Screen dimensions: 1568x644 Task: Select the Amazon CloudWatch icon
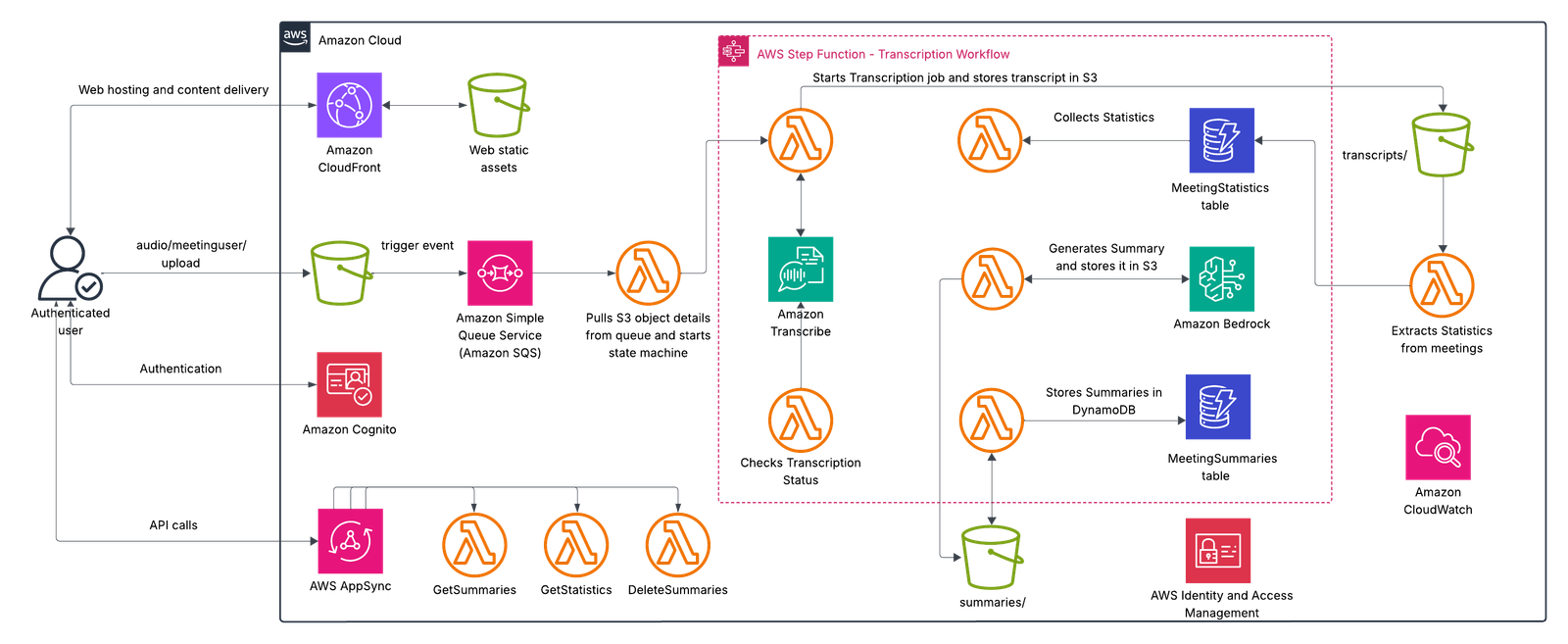coord(1438,447)
